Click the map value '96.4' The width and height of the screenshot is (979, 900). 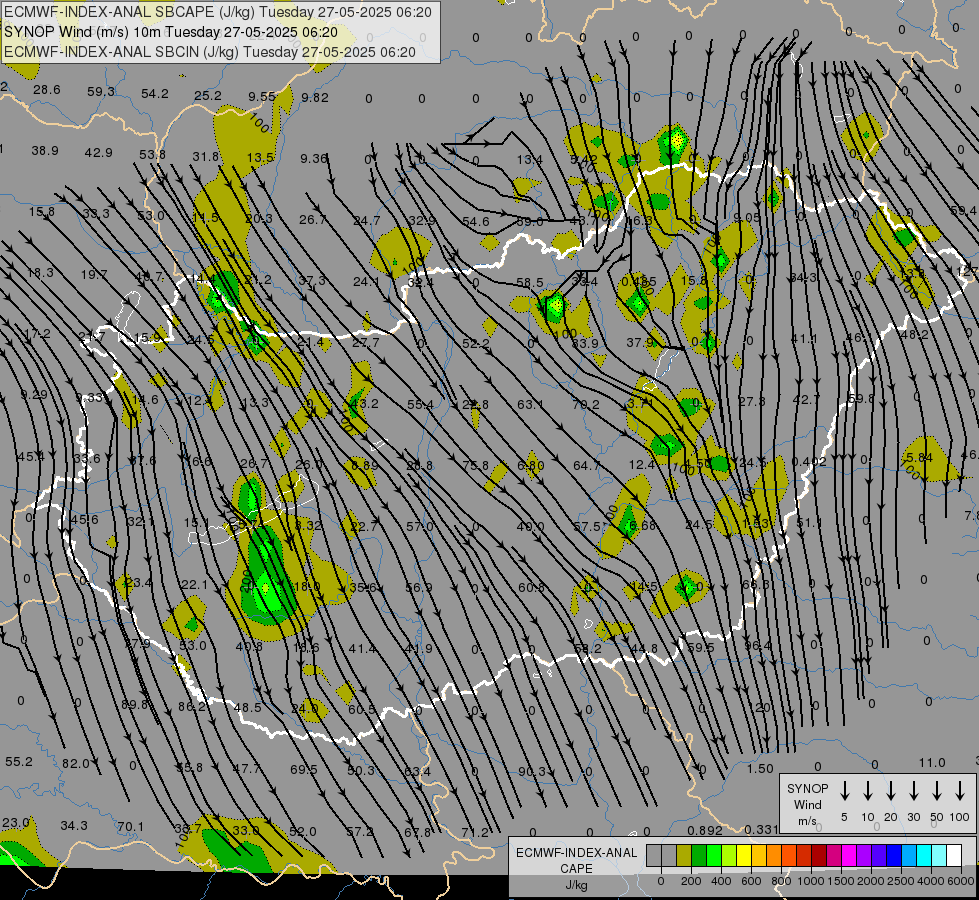coord(757,645)
